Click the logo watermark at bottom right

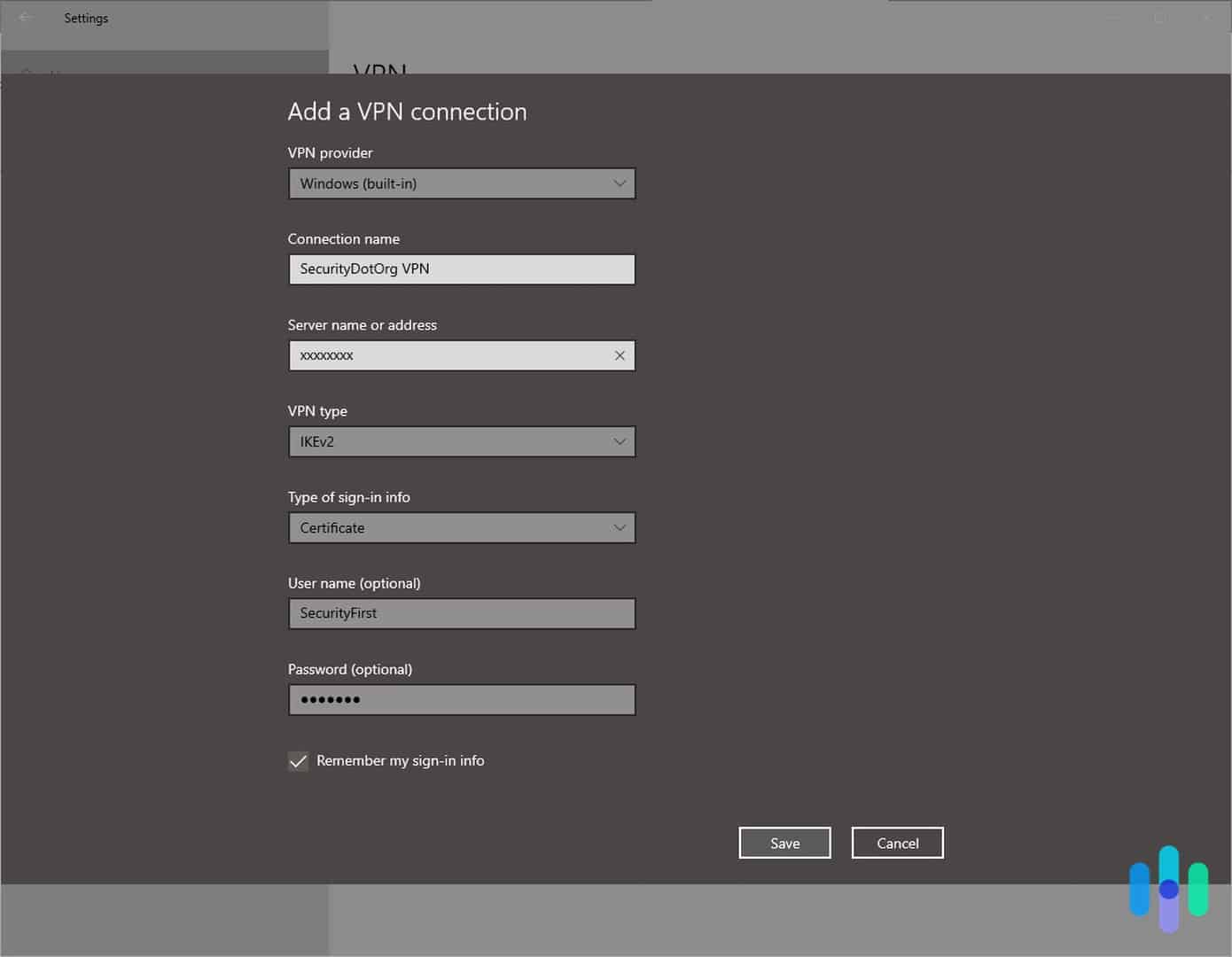[x=1168, y=889]
